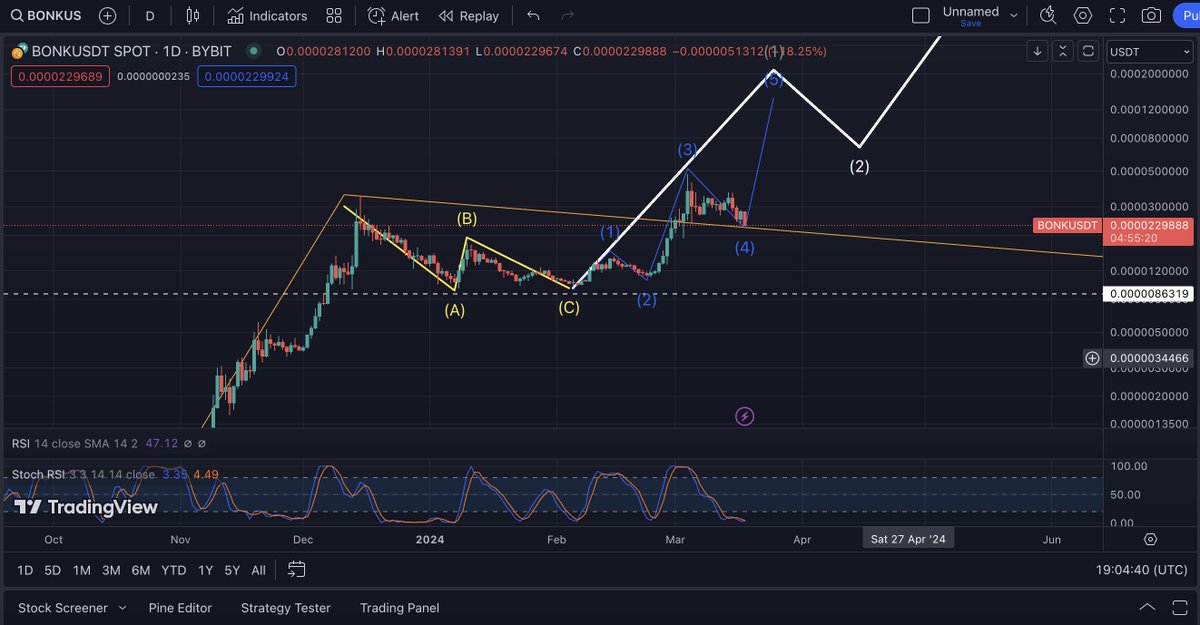Click the 19:04:40 (UTC) timezone clock

pyautogui.click(x=1140, y=570)
